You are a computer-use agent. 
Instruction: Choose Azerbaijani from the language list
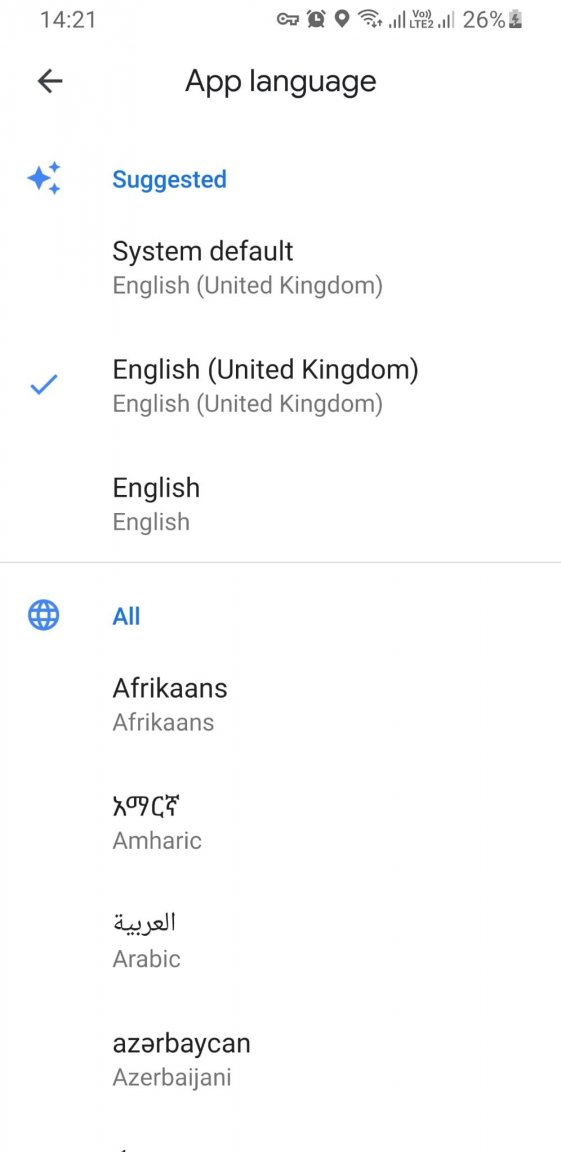(x=280, y=1059)
